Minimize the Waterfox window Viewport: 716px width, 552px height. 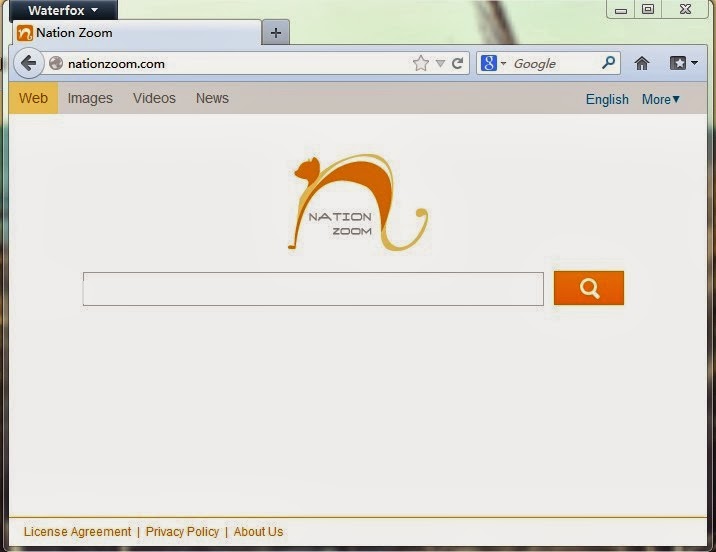click(x=621, y=10)
